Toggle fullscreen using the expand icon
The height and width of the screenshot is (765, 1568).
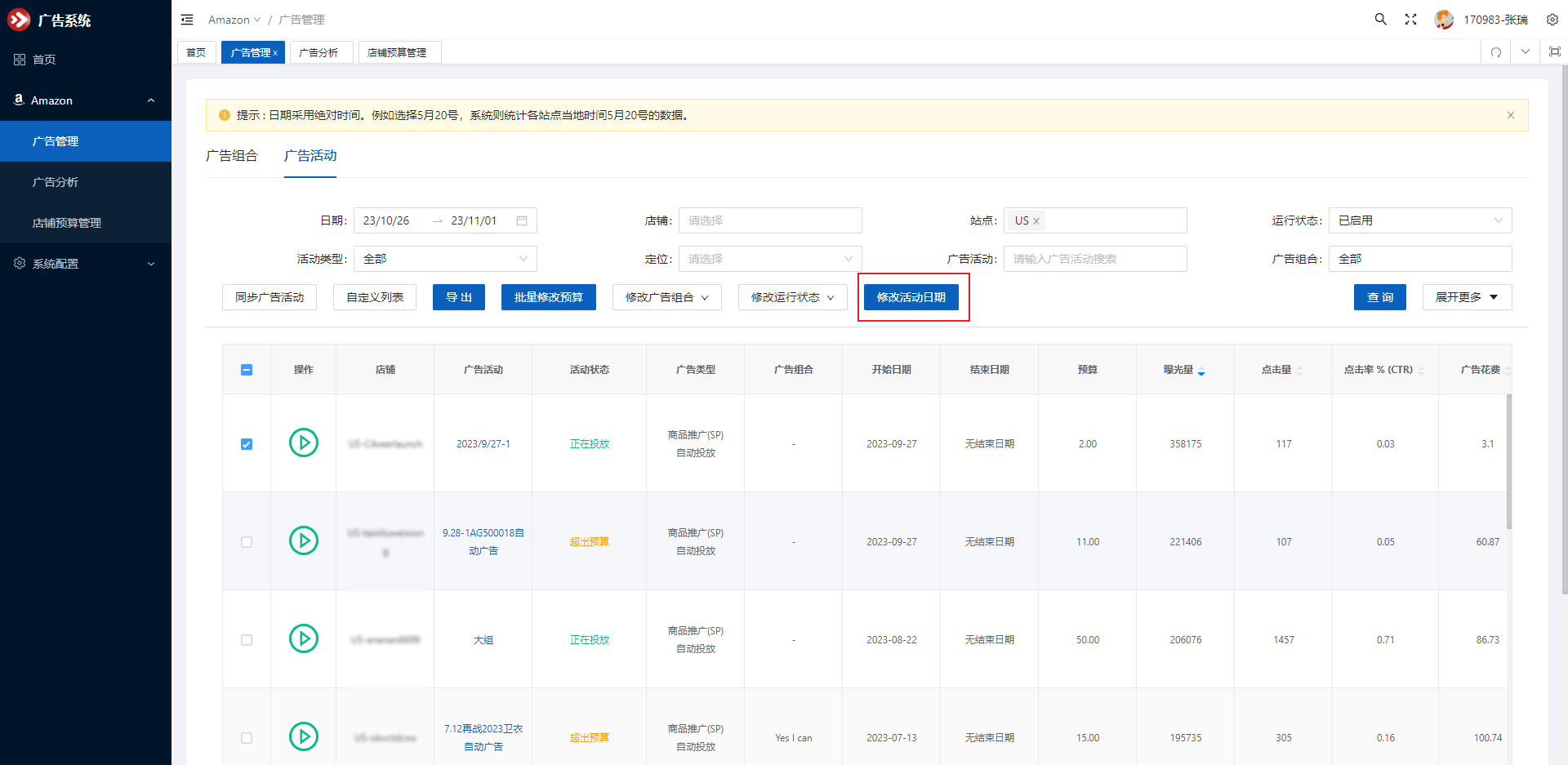tap(1410, 20)
